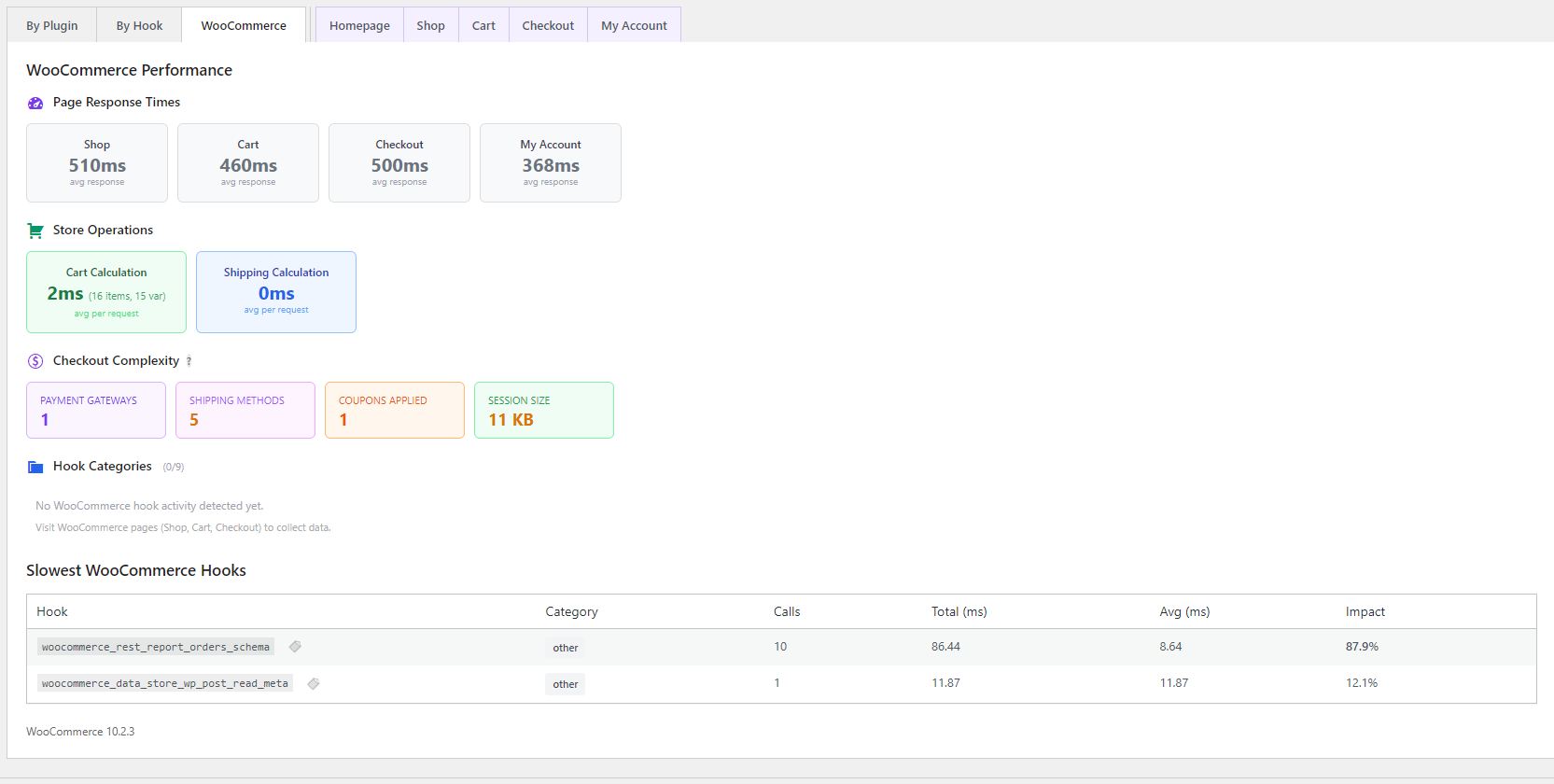
Task: Open the Homepage sub-tab
Action: (359, 25)
